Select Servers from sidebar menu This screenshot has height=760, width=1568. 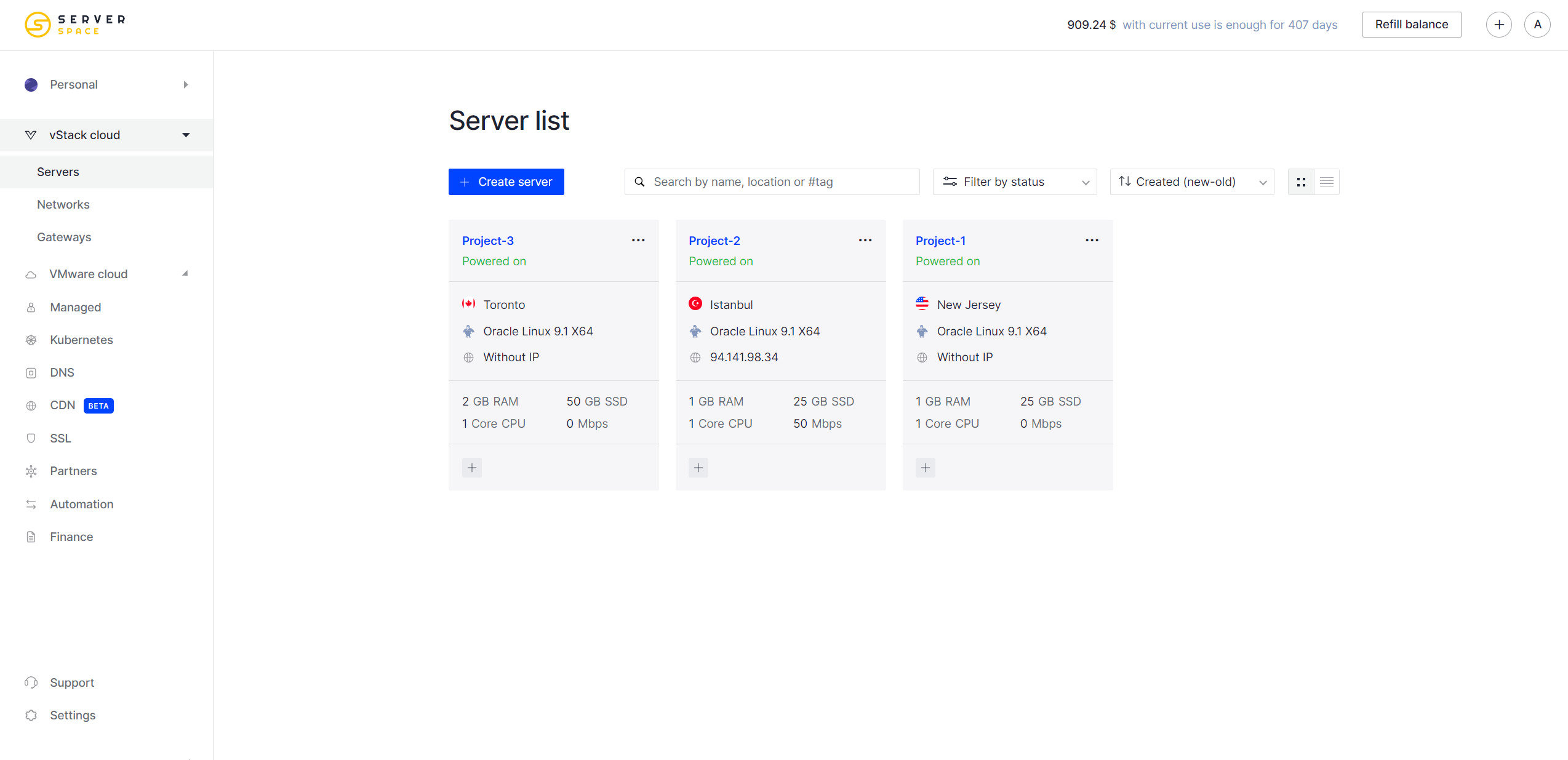click(x=57, y=171)
